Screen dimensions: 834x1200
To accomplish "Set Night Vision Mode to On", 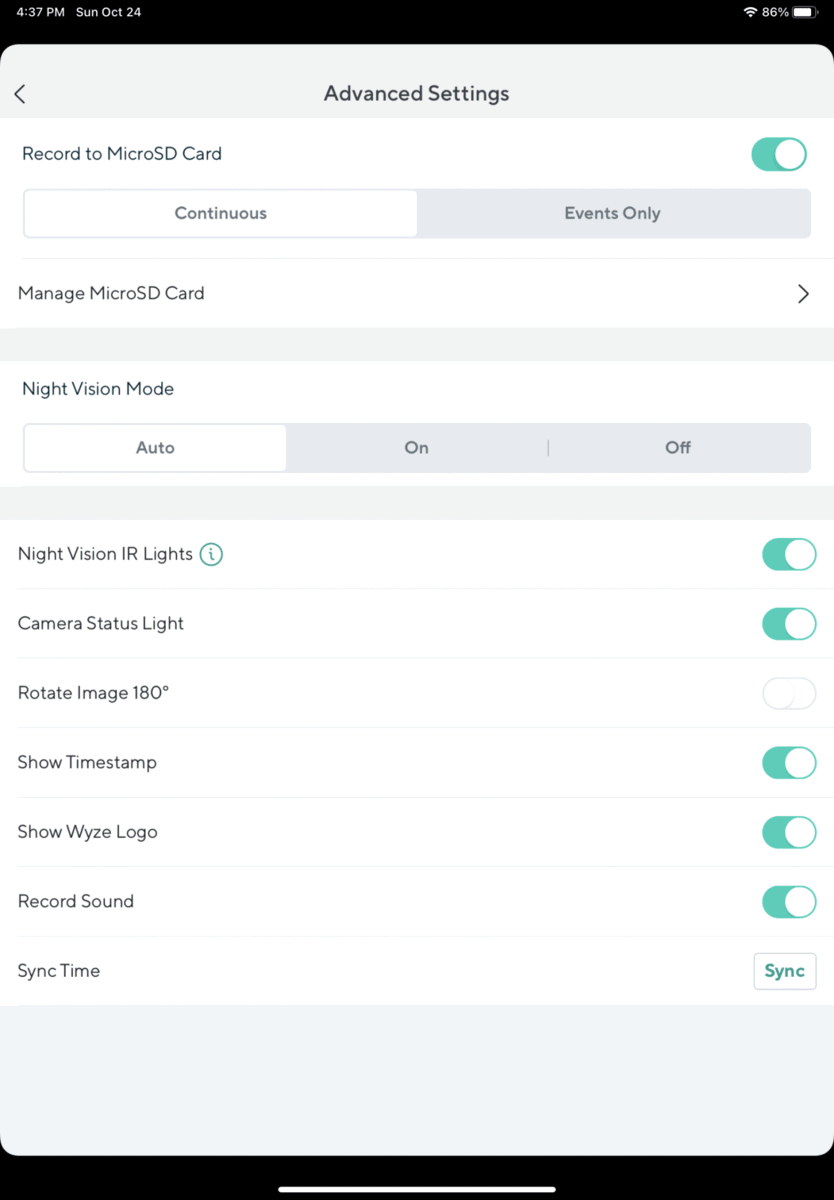I will 416,447.
